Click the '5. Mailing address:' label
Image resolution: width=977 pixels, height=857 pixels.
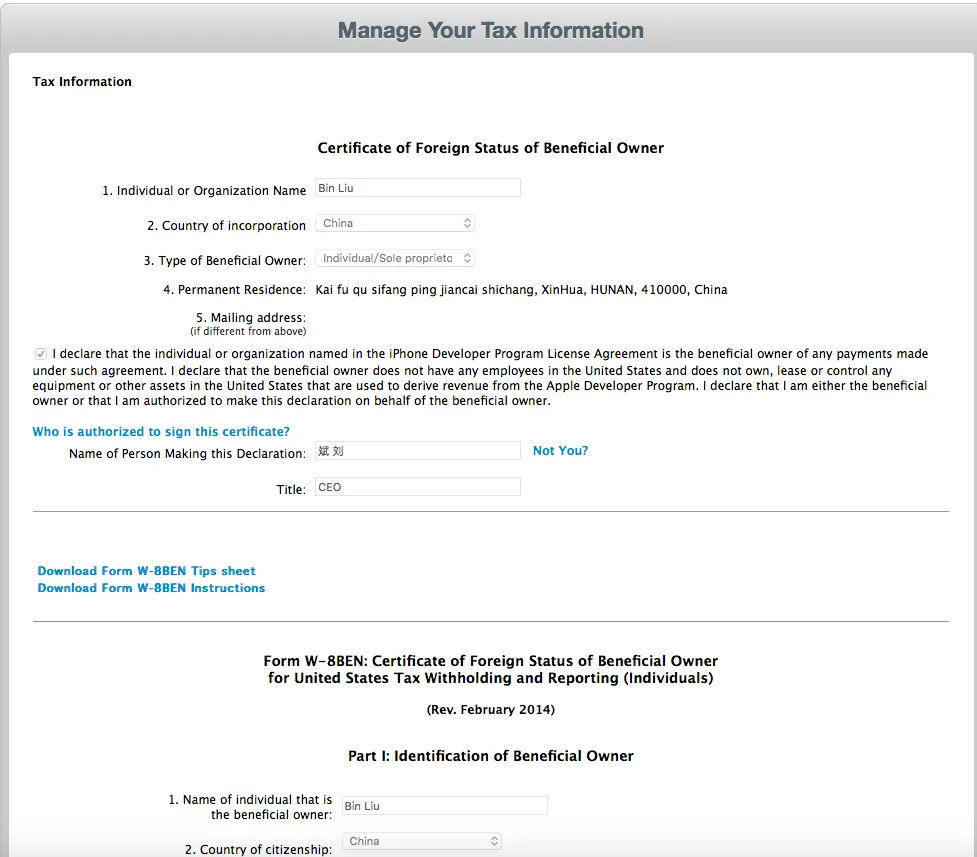tap(250, 318)
